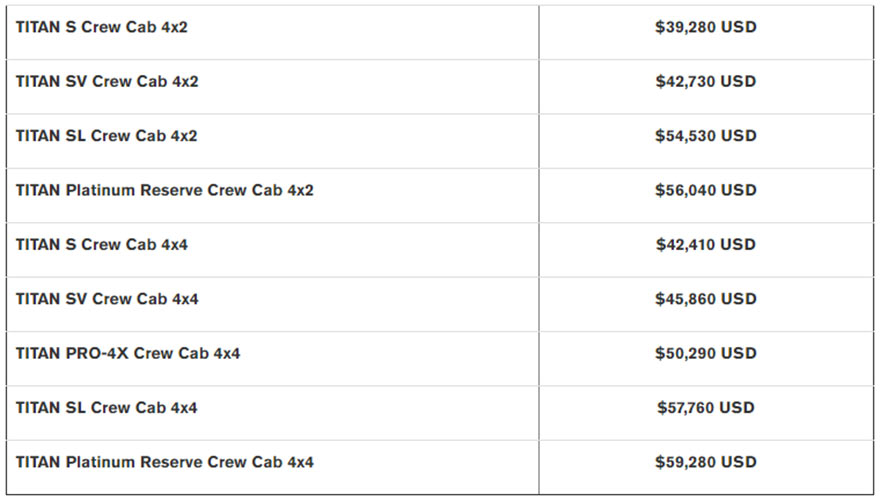Pick the $50,290 USD price

pyautogui.click(x=706, y=353)
